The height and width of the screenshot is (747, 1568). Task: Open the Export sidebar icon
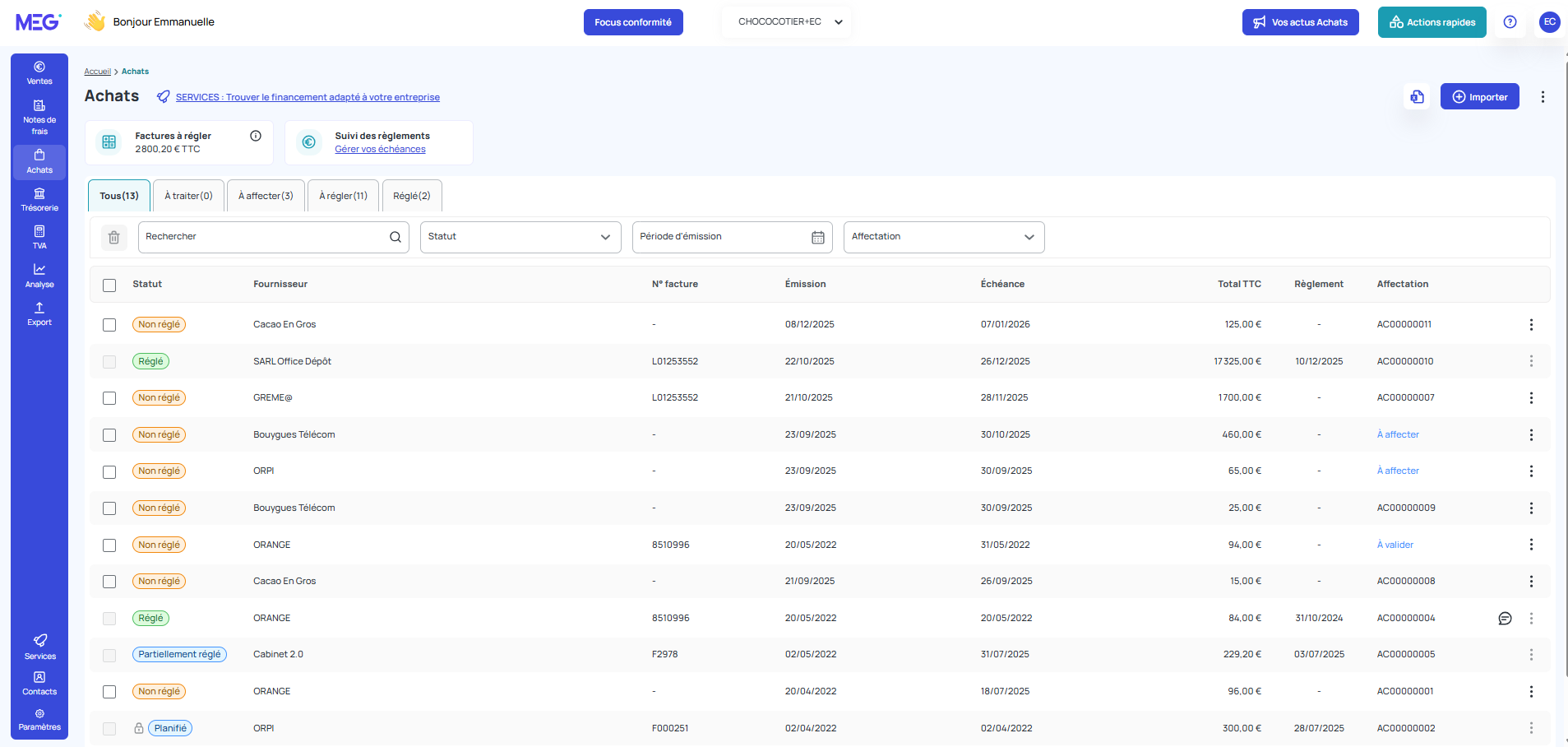[x=39, y=313]
